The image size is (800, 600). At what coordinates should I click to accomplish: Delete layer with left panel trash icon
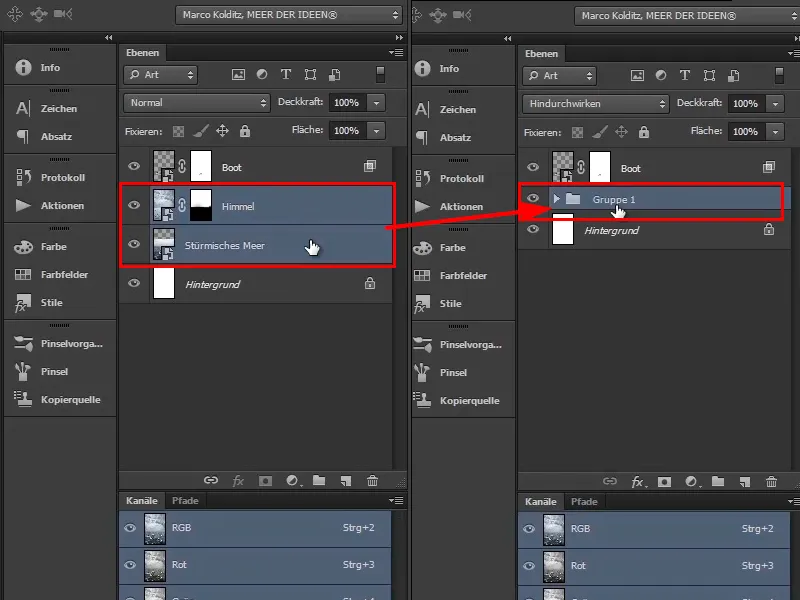[372, 481]
